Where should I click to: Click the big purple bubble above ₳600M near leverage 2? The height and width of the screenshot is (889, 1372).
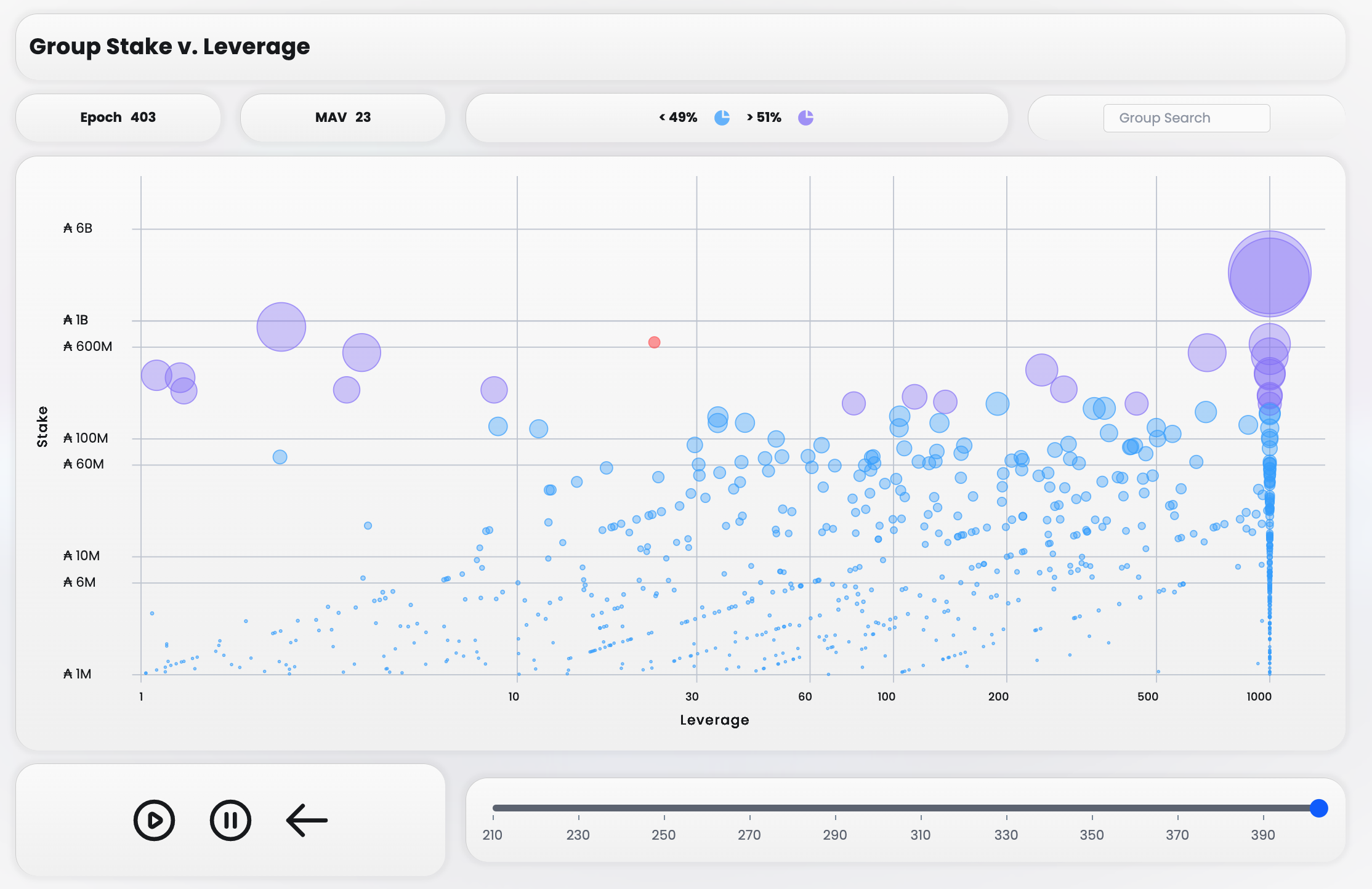[281, 327]
